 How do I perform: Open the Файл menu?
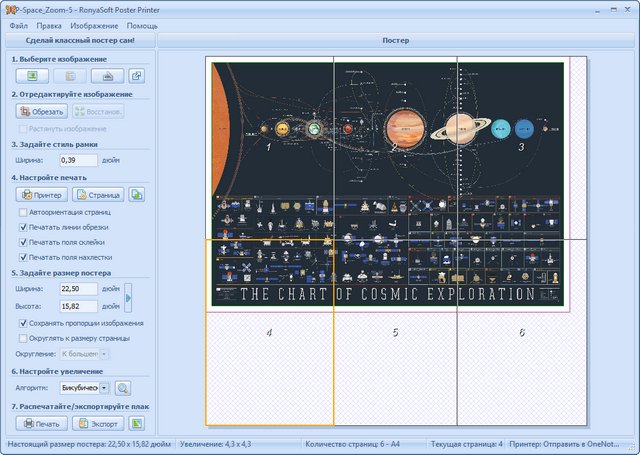pyautogui.click(x=18, y=25)
